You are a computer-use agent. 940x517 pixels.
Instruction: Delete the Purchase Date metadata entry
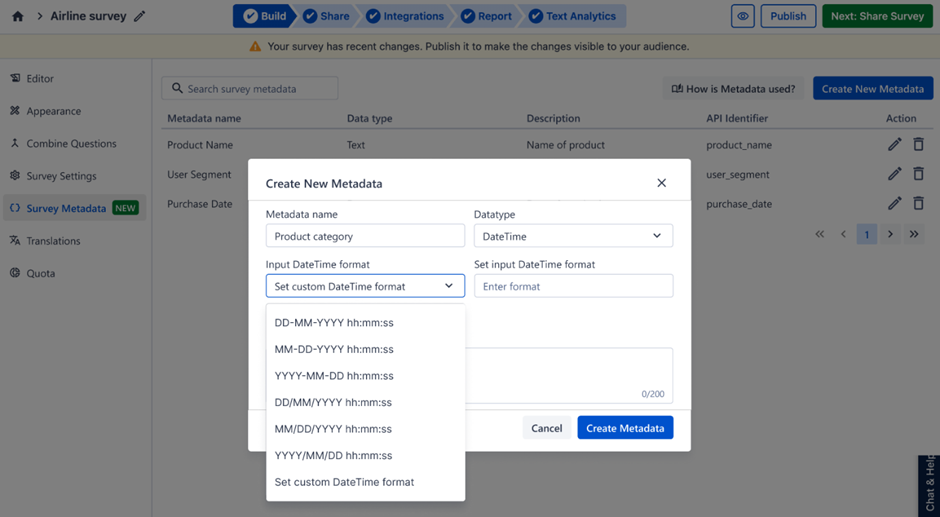click(x=918, y=204)
